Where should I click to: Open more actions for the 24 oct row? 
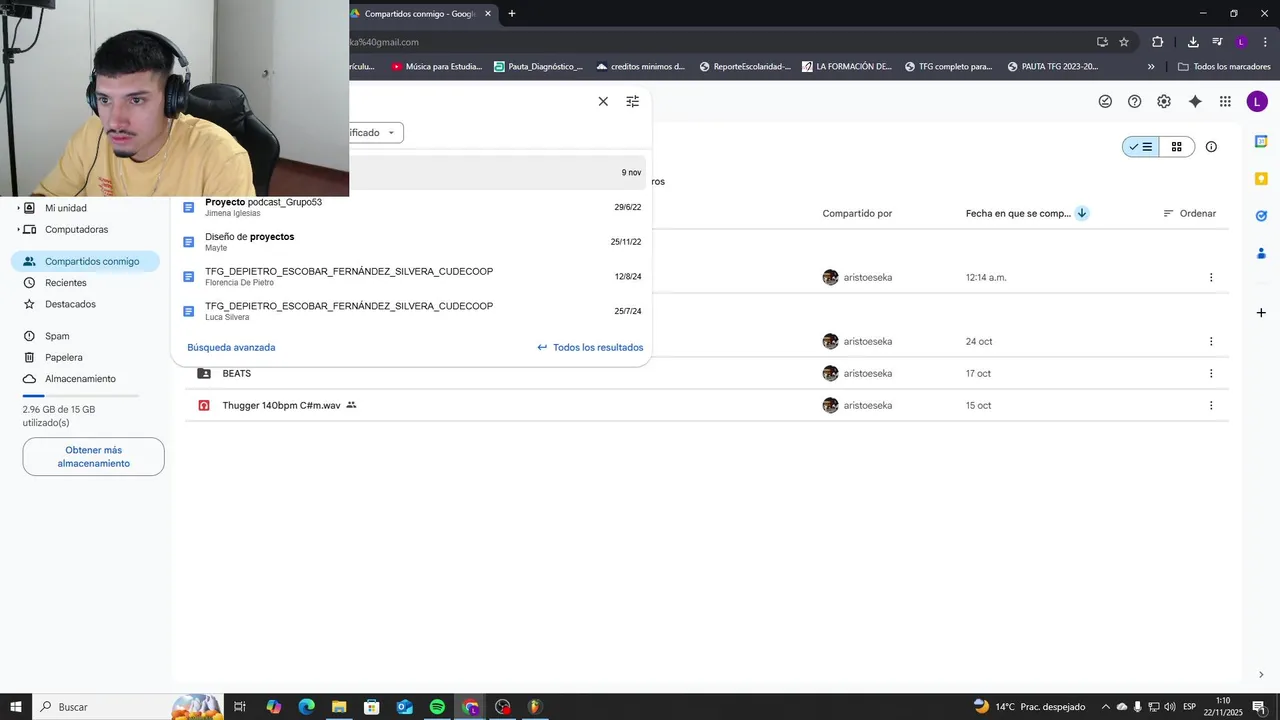coord(1211,341)
